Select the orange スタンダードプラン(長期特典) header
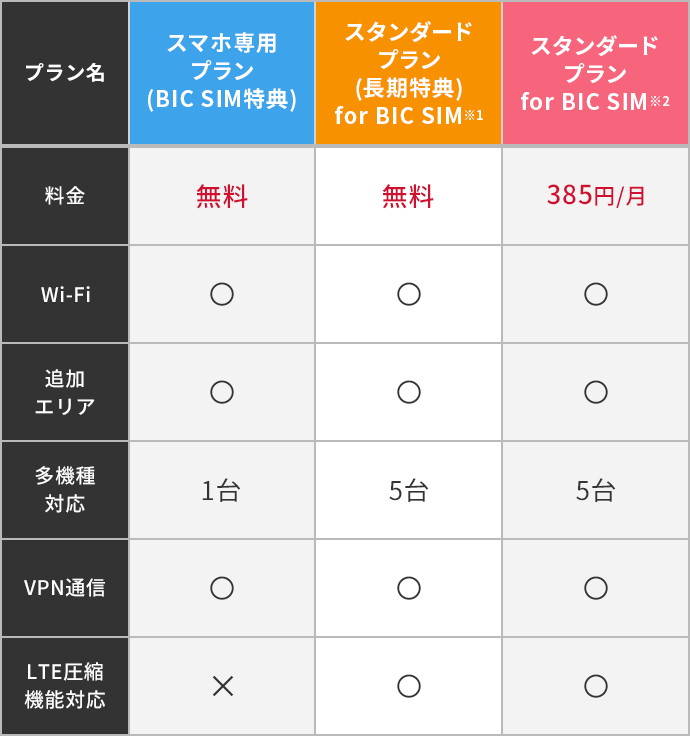Image resolution: width=690 pixels, height=736 pixels. pyautogui.click(x=408, y=72)
